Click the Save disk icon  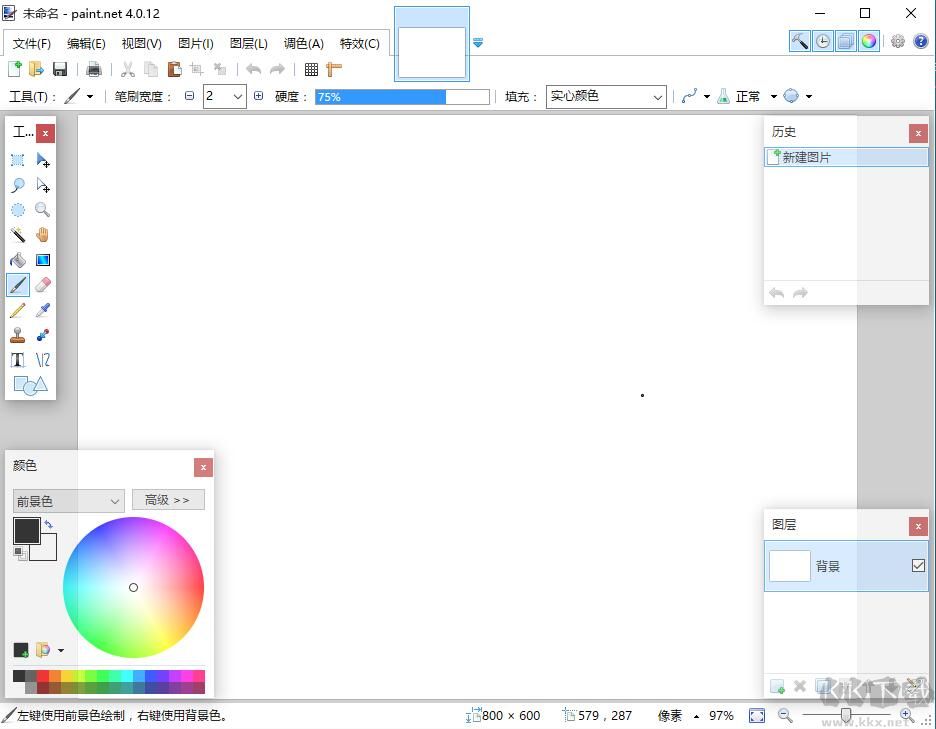[x=60, y=69]
